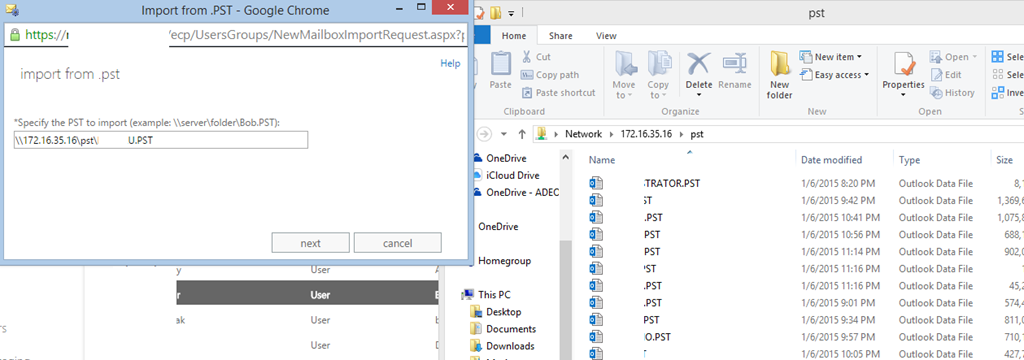Click the Paste clipboard icon in the ribbon

click(500, 64)
